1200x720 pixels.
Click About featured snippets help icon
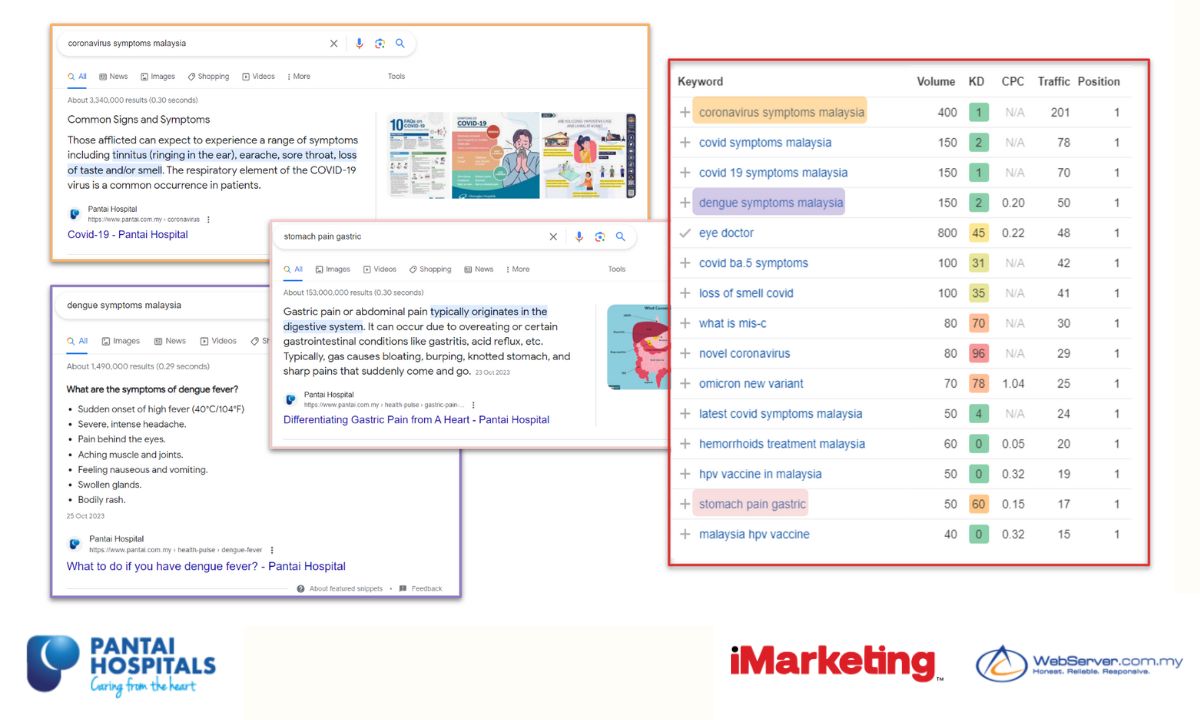pyautogui.click(x=301, y=589)
